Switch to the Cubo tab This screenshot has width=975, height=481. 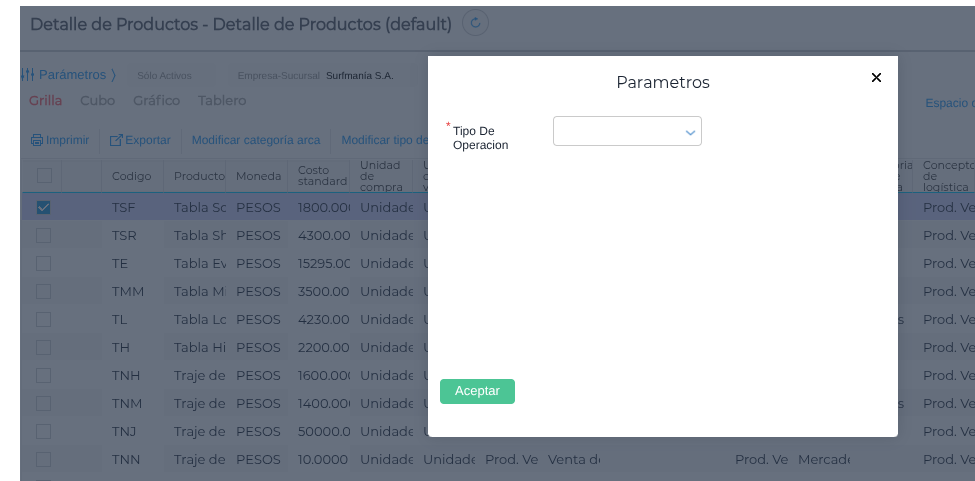coord(97,101)
